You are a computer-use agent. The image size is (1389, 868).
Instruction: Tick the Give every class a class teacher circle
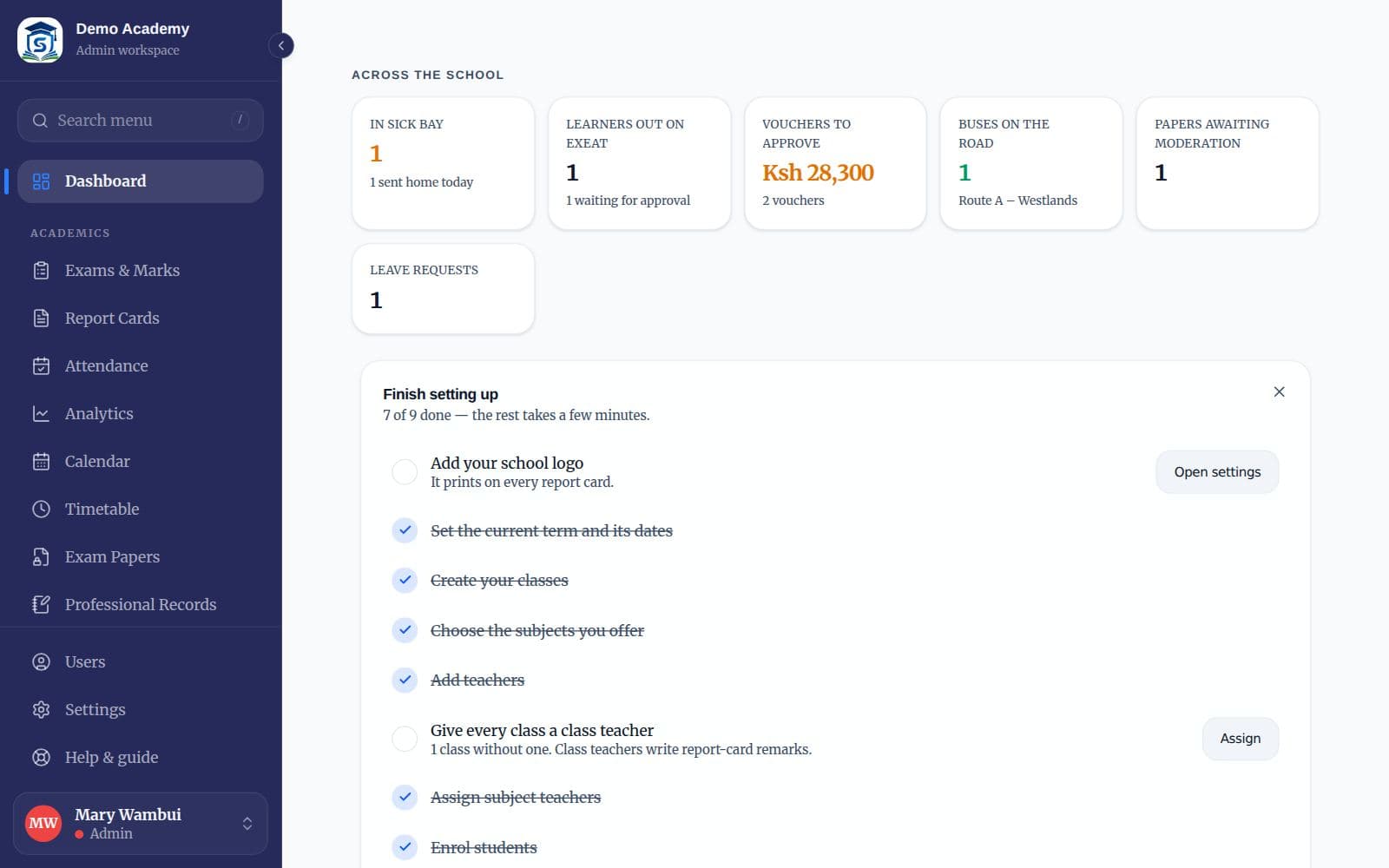[x=405, y=739]
